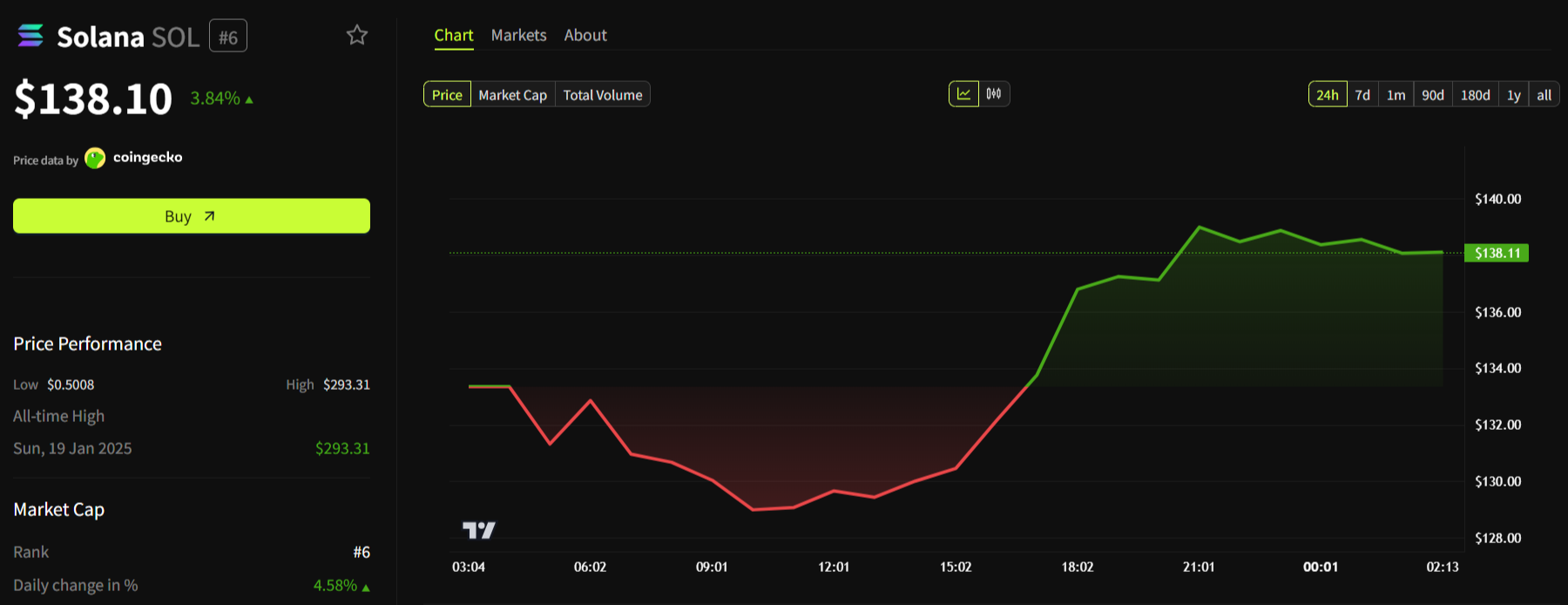Click the Price Performance heading

pos(87,343)
